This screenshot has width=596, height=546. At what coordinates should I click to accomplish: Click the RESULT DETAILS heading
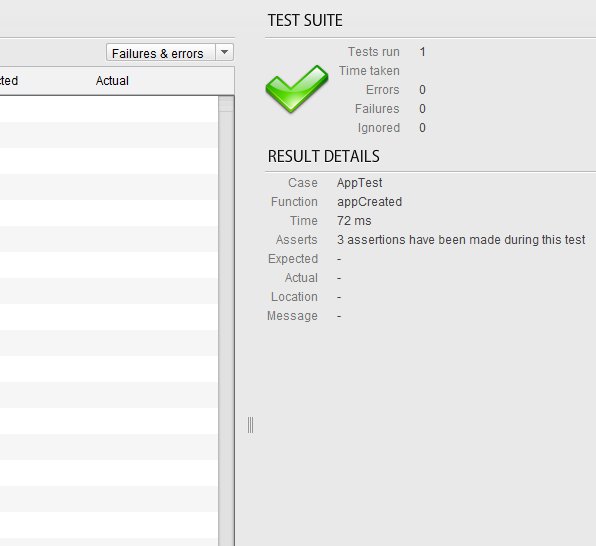click(323, 156)
